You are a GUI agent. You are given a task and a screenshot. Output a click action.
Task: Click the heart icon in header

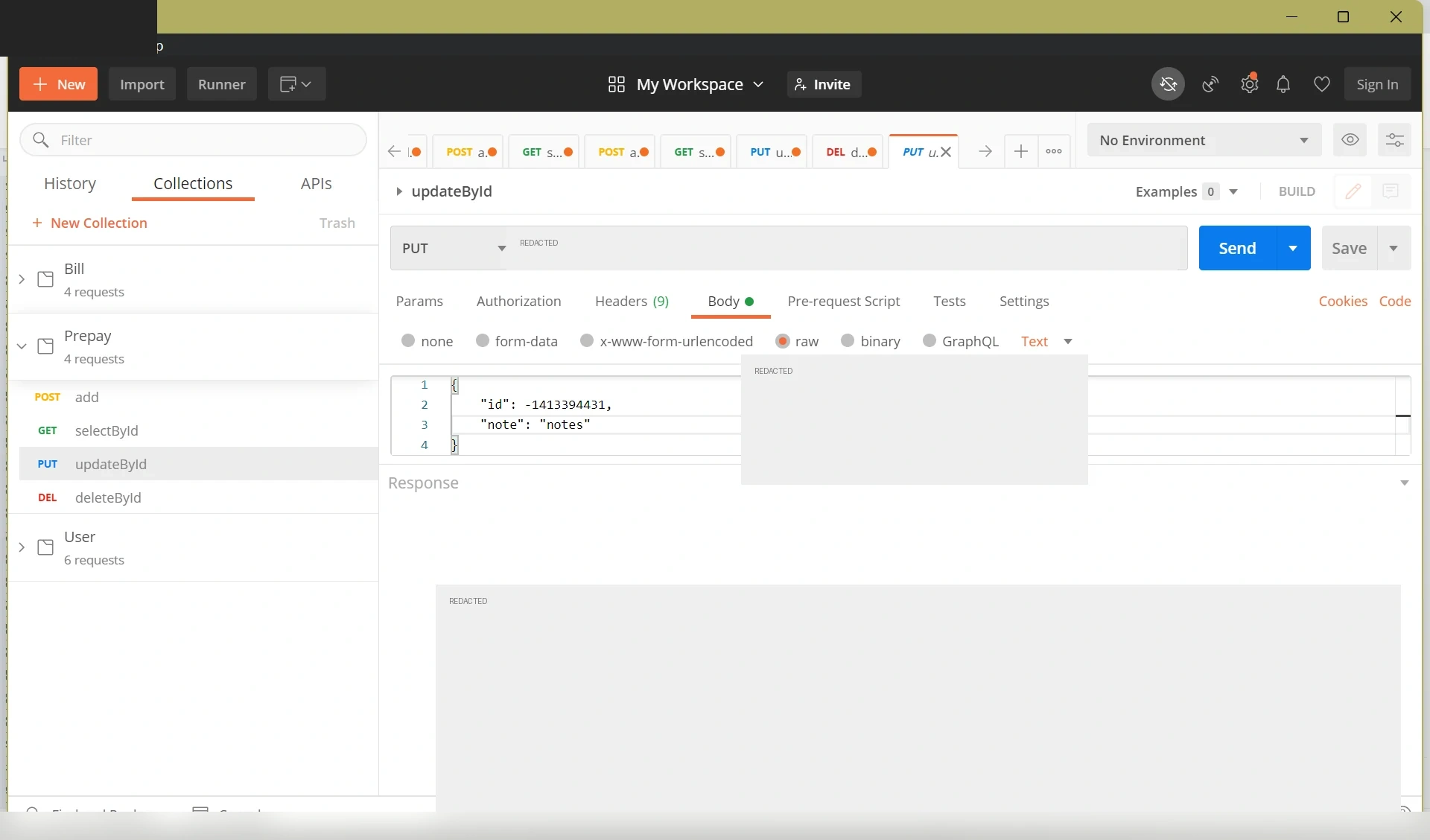pyautogui.click(x=1322, y=84)
